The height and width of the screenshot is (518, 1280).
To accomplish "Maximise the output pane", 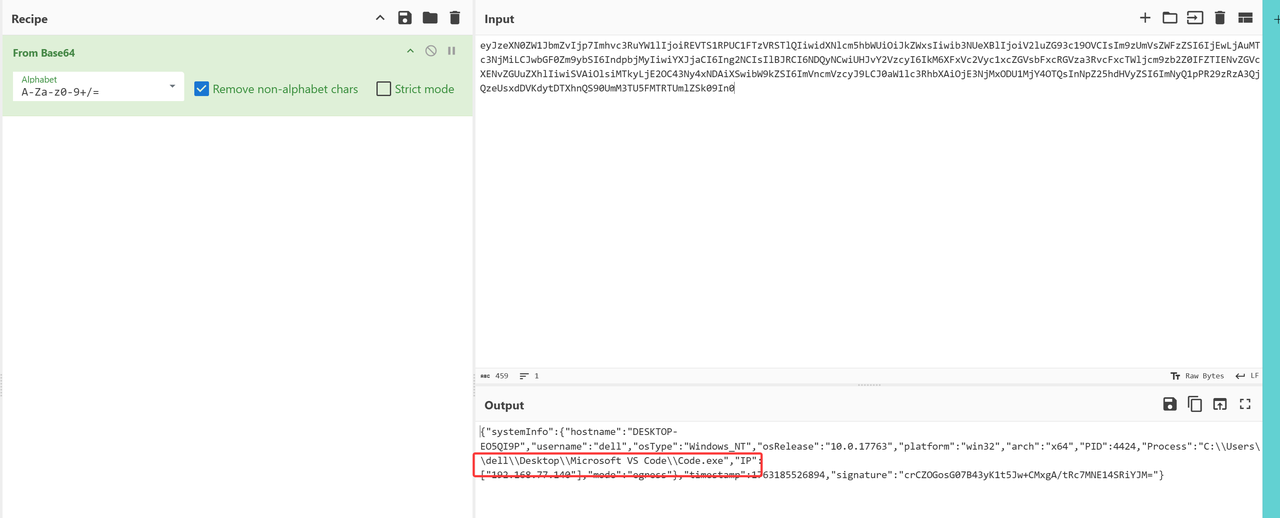I will (x=1245, y=404).
